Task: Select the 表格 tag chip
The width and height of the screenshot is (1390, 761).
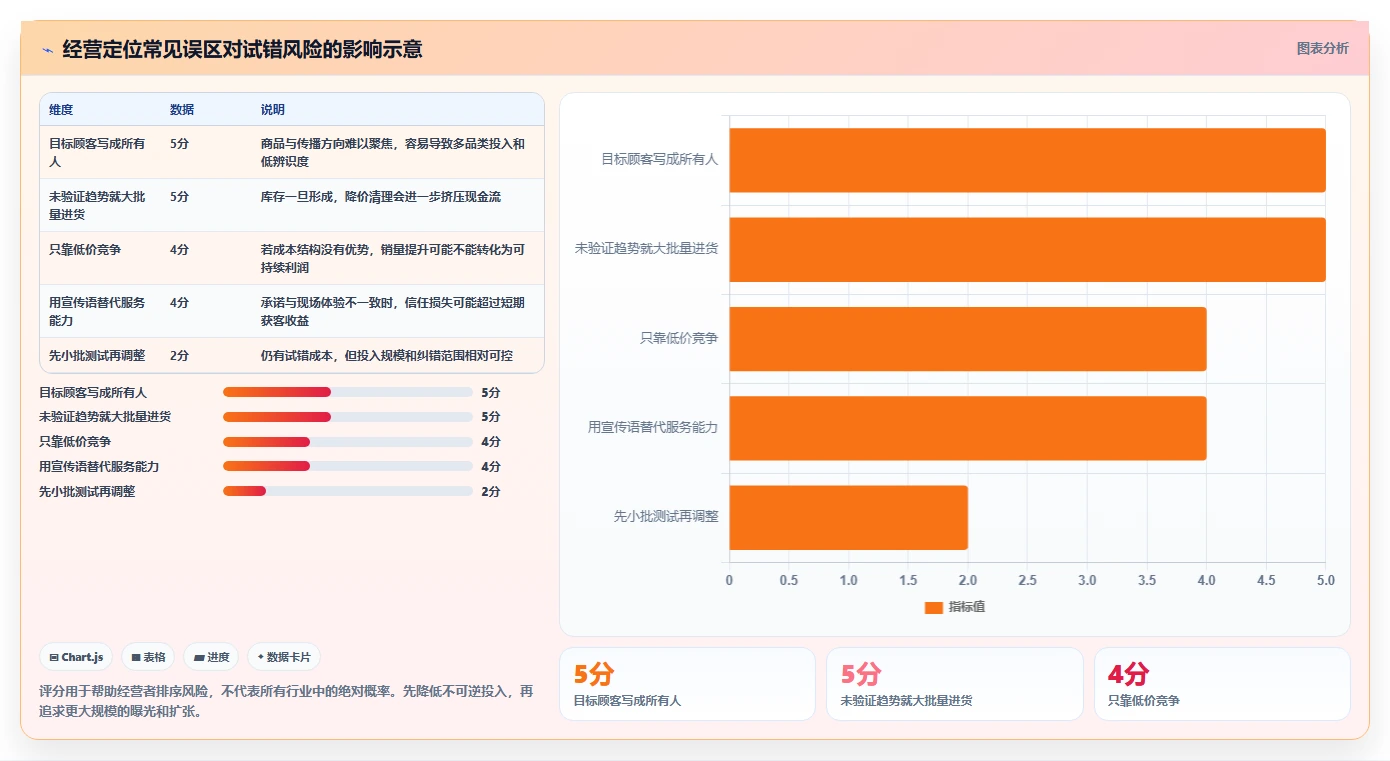Action: click(x=148, y=657)
